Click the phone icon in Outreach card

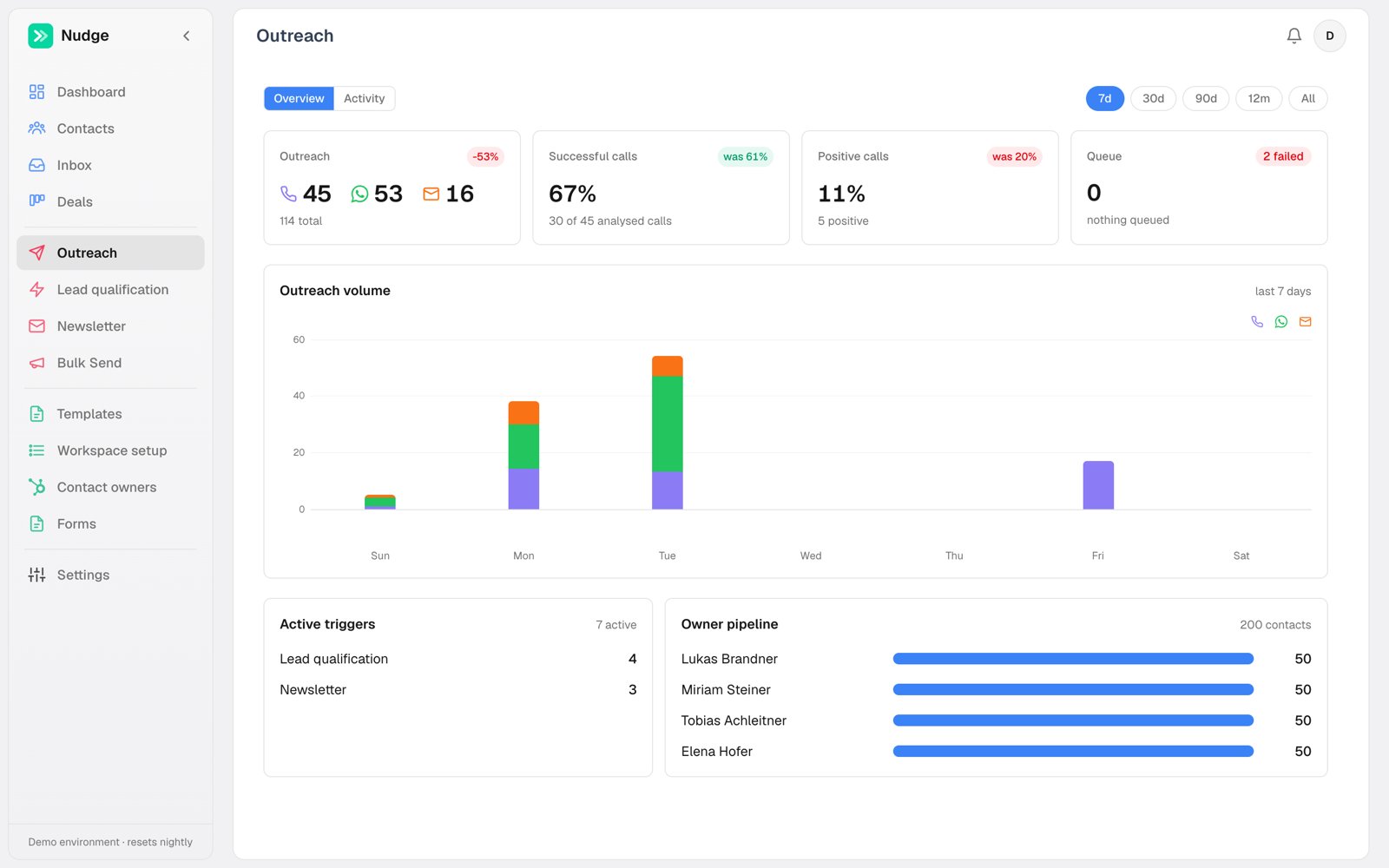[288, 194]
